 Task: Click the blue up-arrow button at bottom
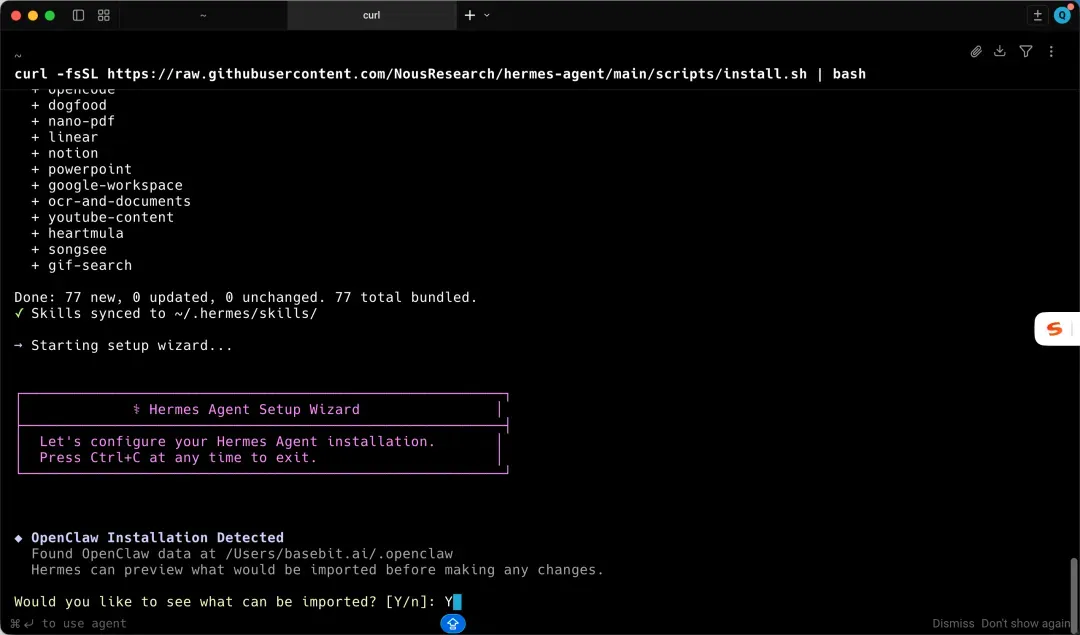coord(453,623)
